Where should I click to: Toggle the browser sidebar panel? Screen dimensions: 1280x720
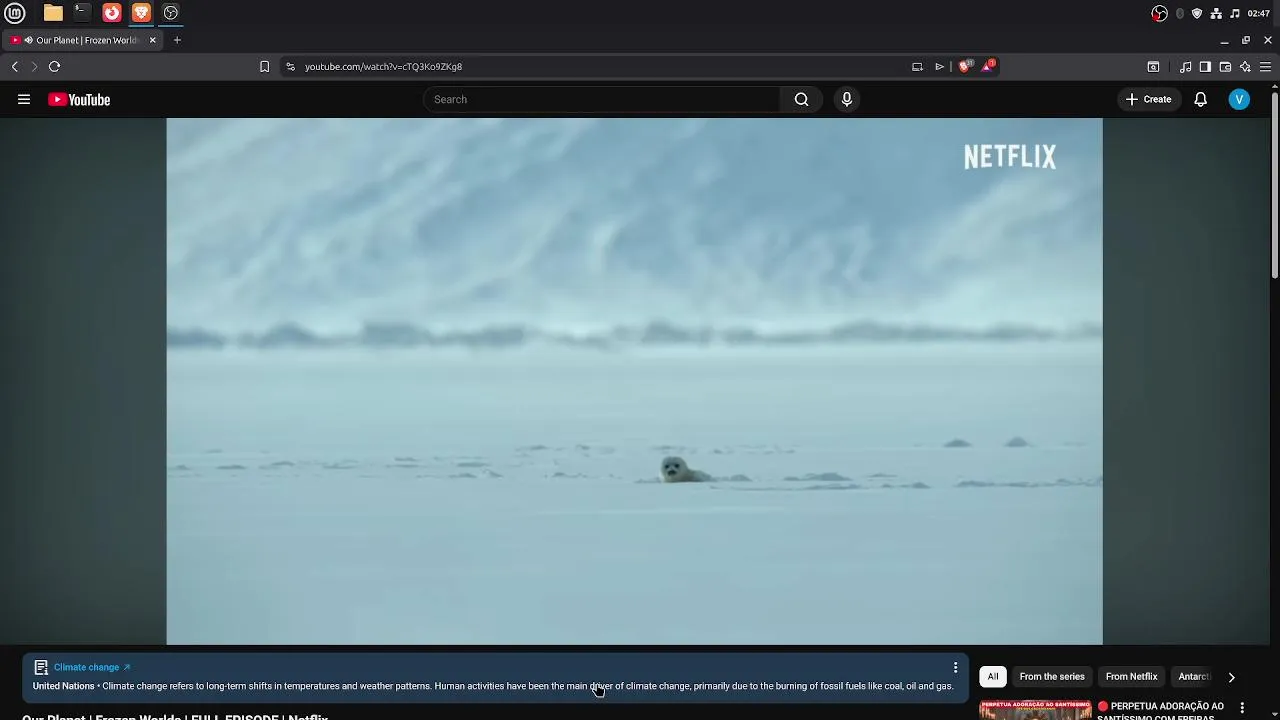tap(1205, 67)
